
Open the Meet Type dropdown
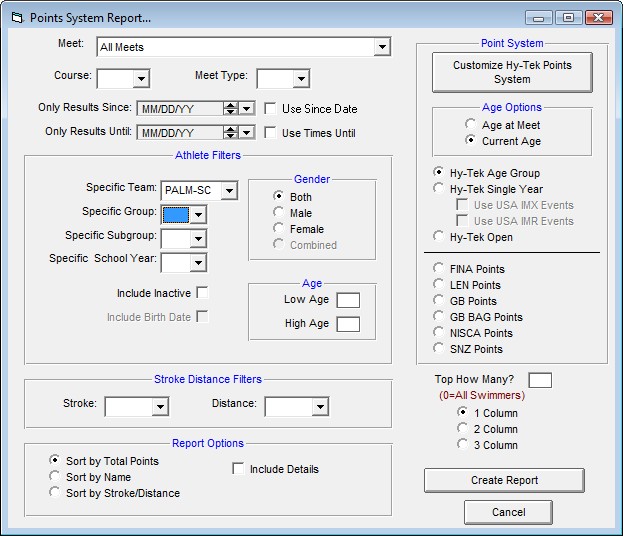click(301, 78)
